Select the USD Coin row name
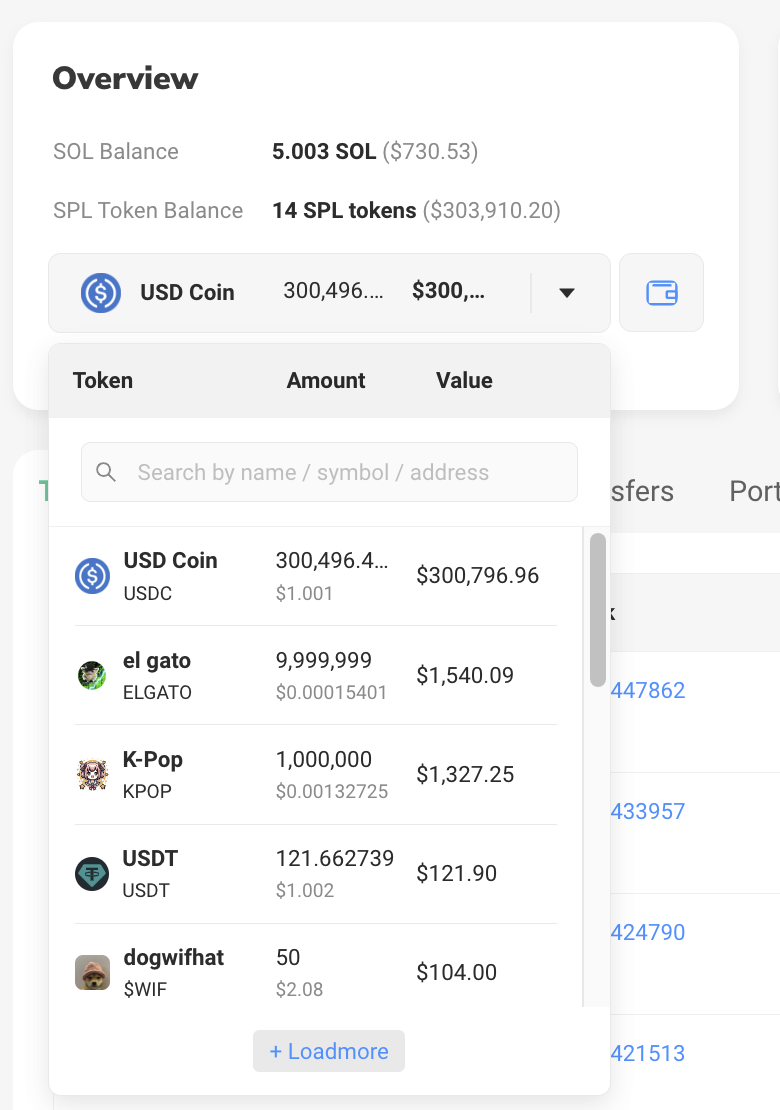The width and height of the screenshot is (780, 1110). pos(171,560)
